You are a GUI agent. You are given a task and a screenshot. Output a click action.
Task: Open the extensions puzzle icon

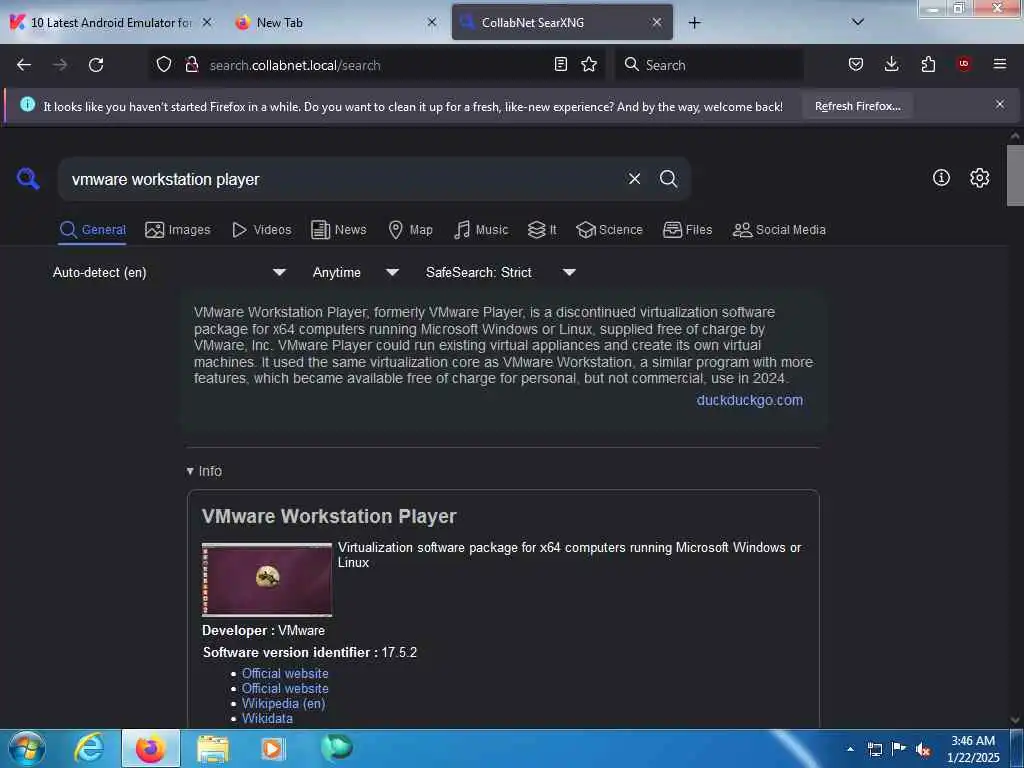pyautogui.click(x=928, y=64)
